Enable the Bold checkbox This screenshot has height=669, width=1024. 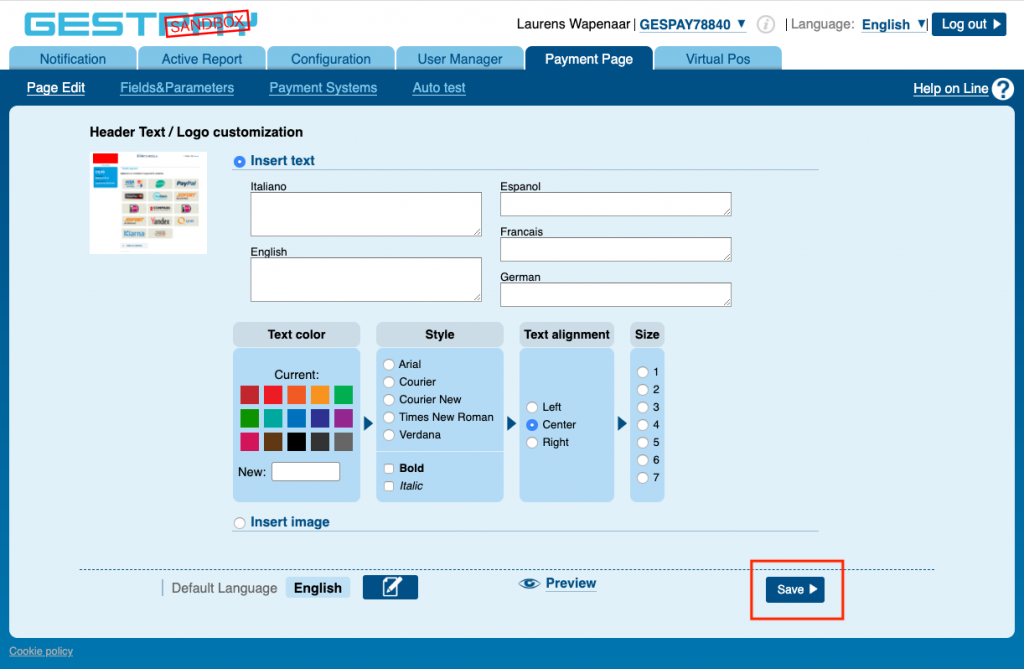tap(388, 468)
